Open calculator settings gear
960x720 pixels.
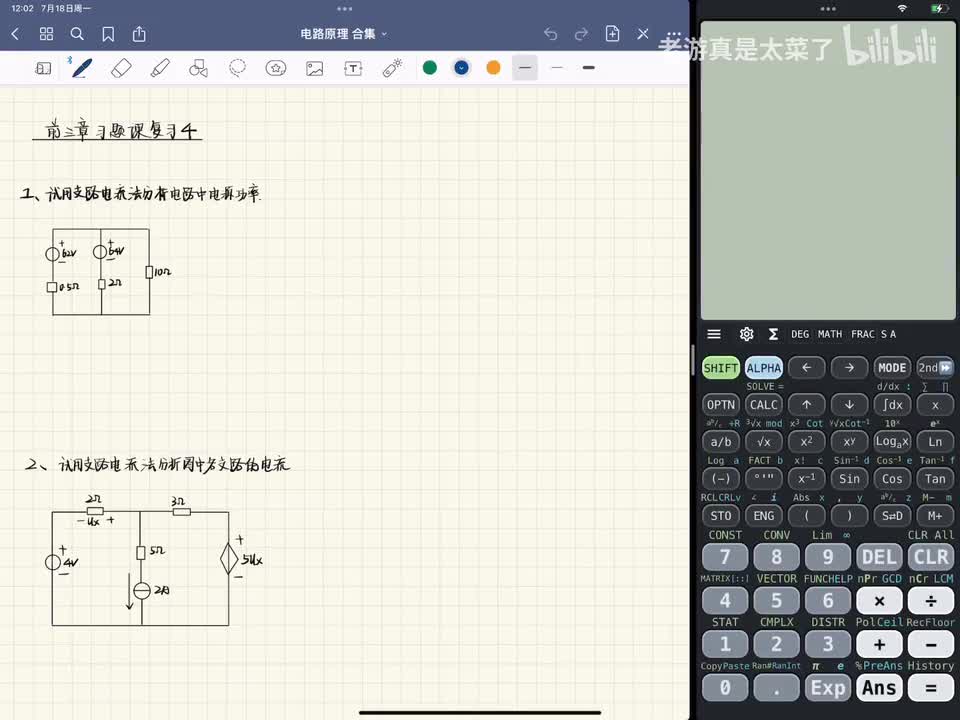(x=746, y=334)
